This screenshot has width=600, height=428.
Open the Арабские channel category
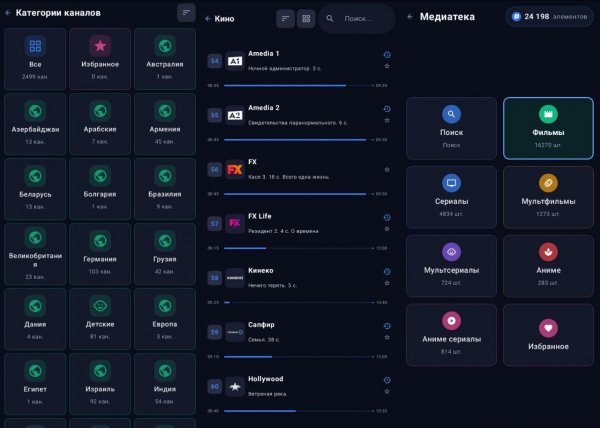click(100, 124)
